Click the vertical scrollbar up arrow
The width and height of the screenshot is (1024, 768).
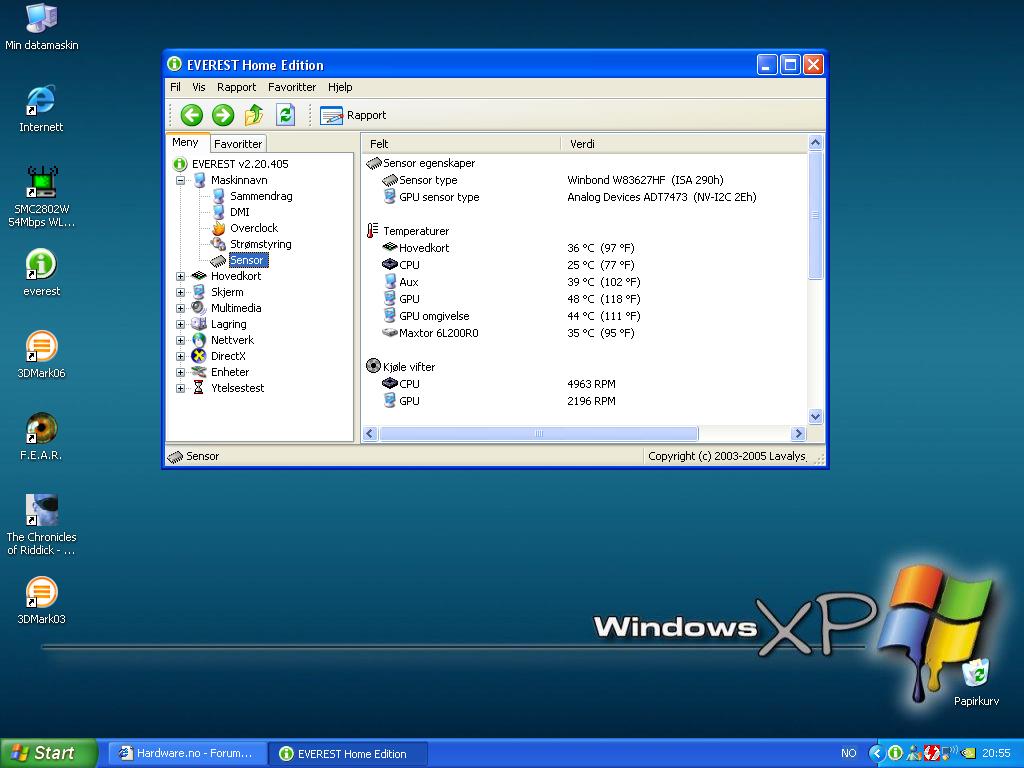click(815, 142)
